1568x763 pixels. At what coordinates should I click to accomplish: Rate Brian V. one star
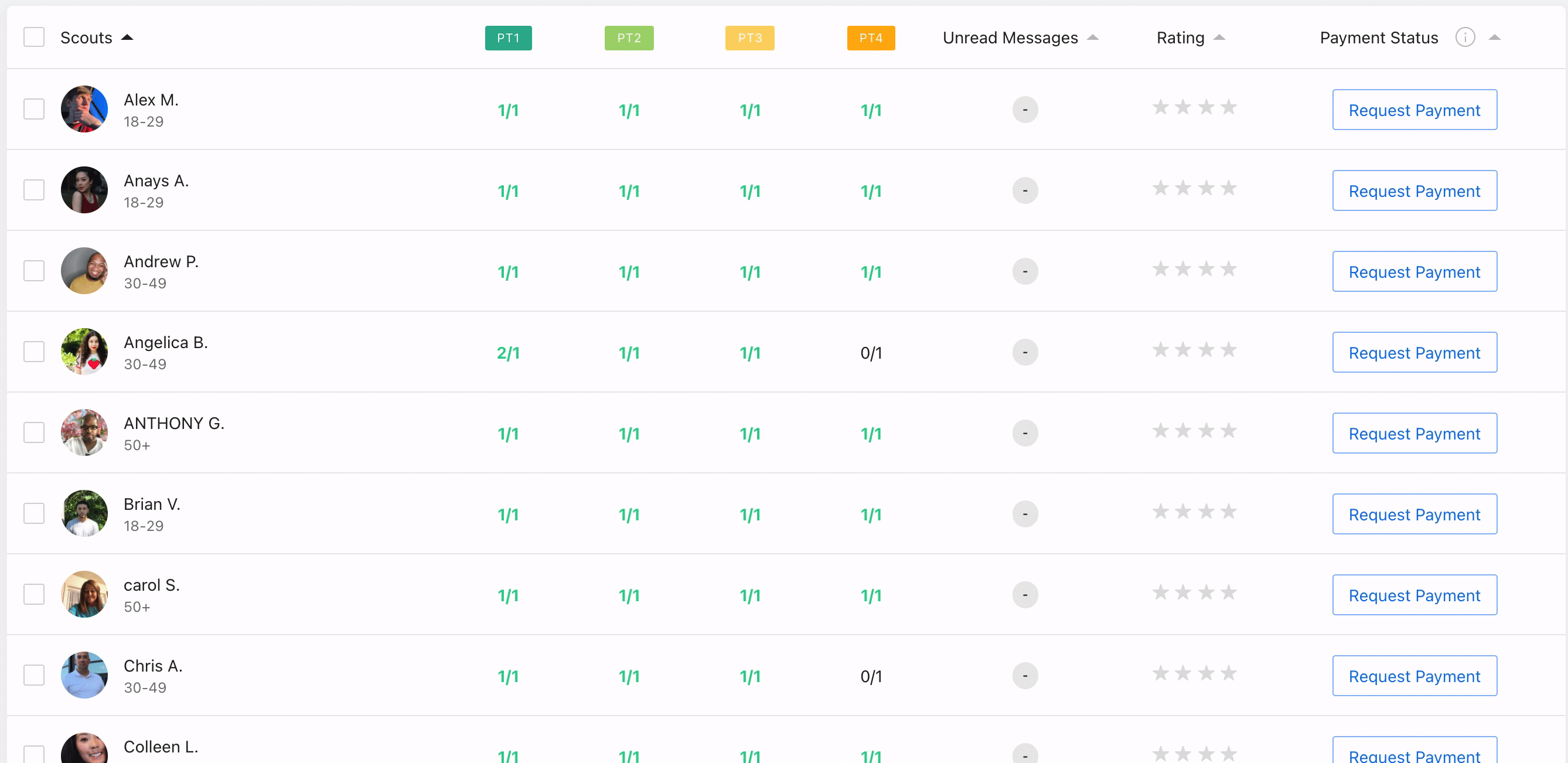[1161, 512]
